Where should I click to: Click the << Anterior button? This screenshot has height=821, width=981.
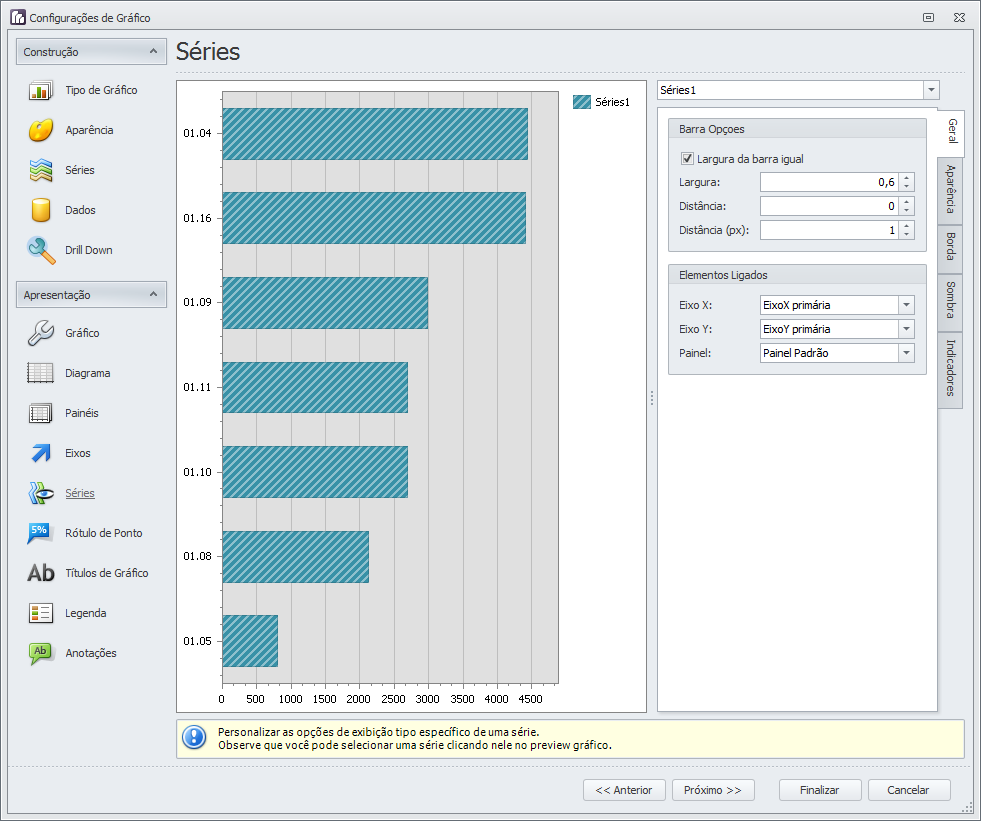coord(624,790)
